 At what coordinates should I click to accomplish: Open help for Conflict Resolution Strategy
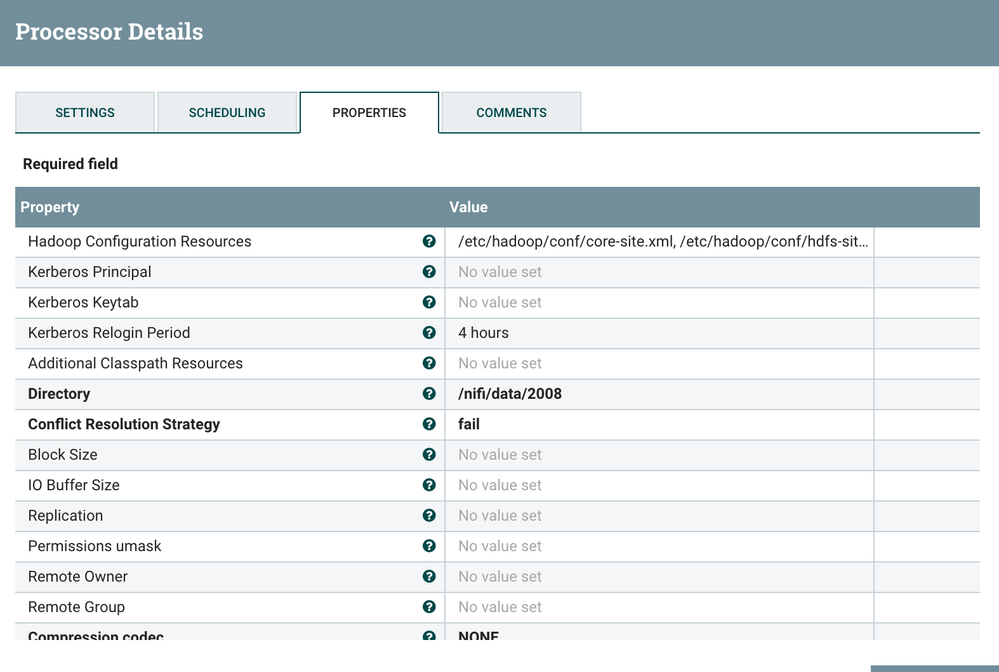[429, 424]
